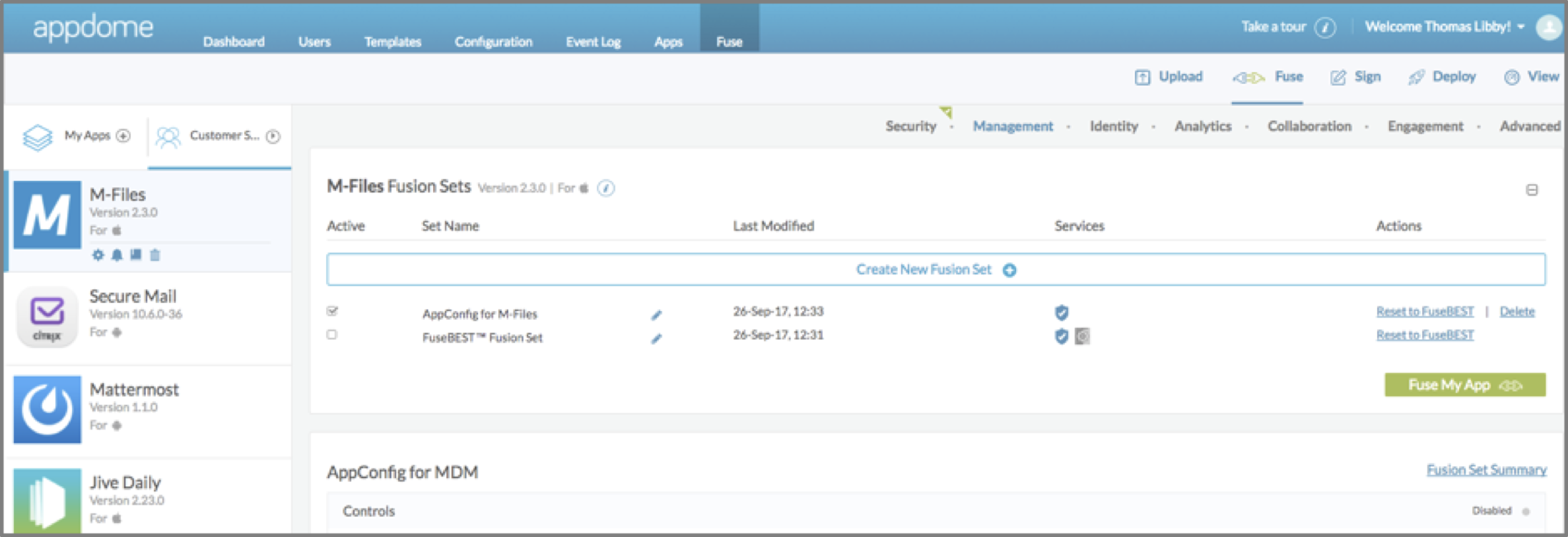Open M-Files app settings gear
This screenshot has height=537, width=1568.
pyautogui.click(x=98, y=255)
